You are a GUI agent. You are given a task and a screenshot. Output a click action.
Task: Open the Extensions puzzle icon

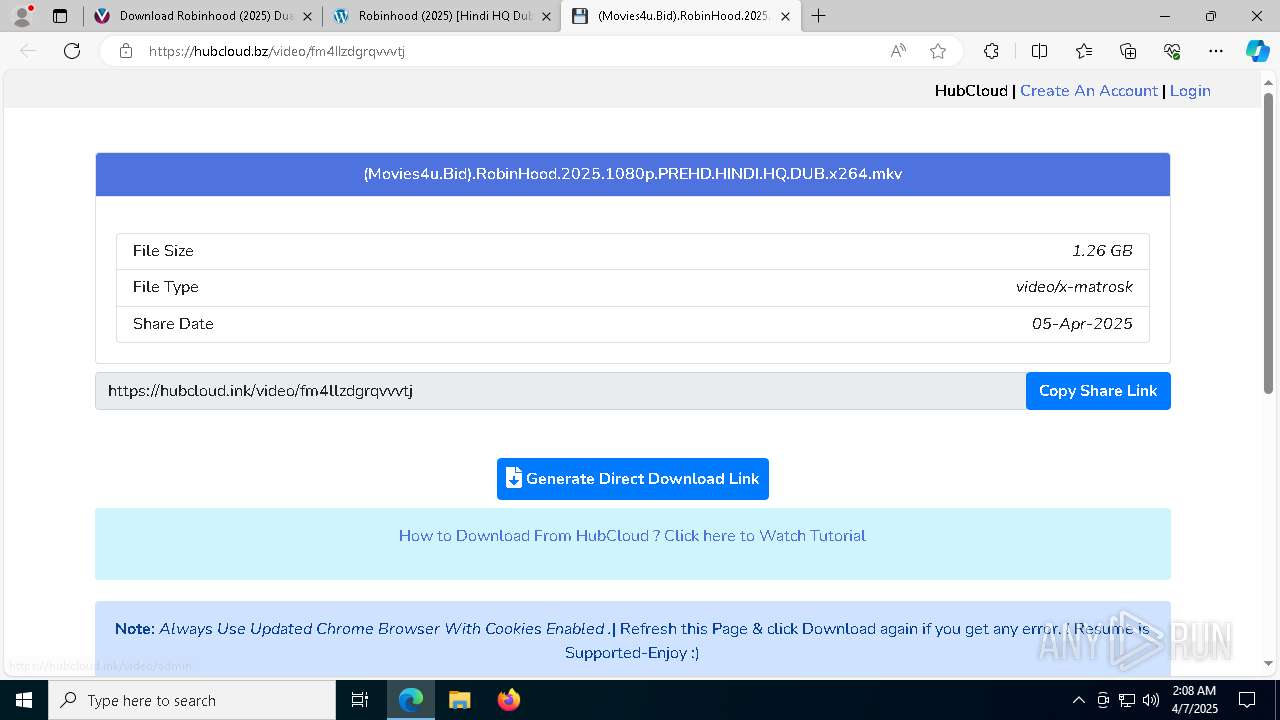[x=991, y=51]
